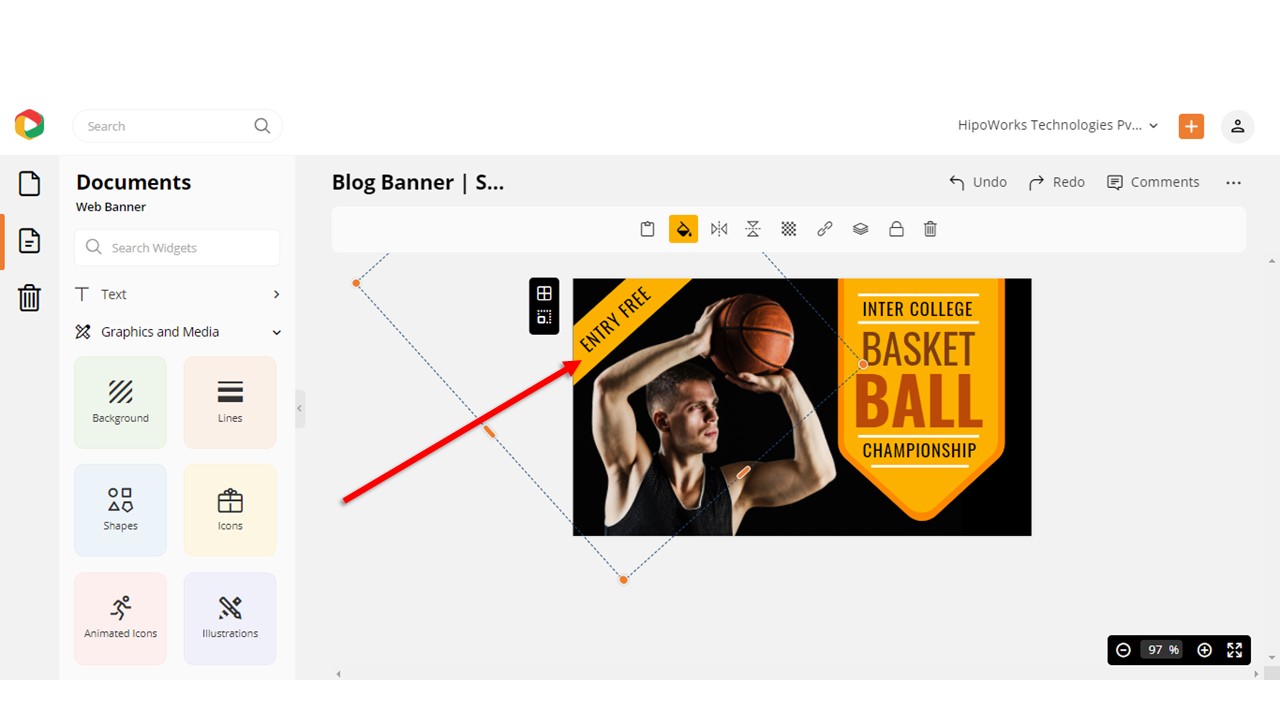Open the trash section in left sidebar
The width and height of the screenshot is (1280, 720).
pyautogui.click(x=29, y=297)
